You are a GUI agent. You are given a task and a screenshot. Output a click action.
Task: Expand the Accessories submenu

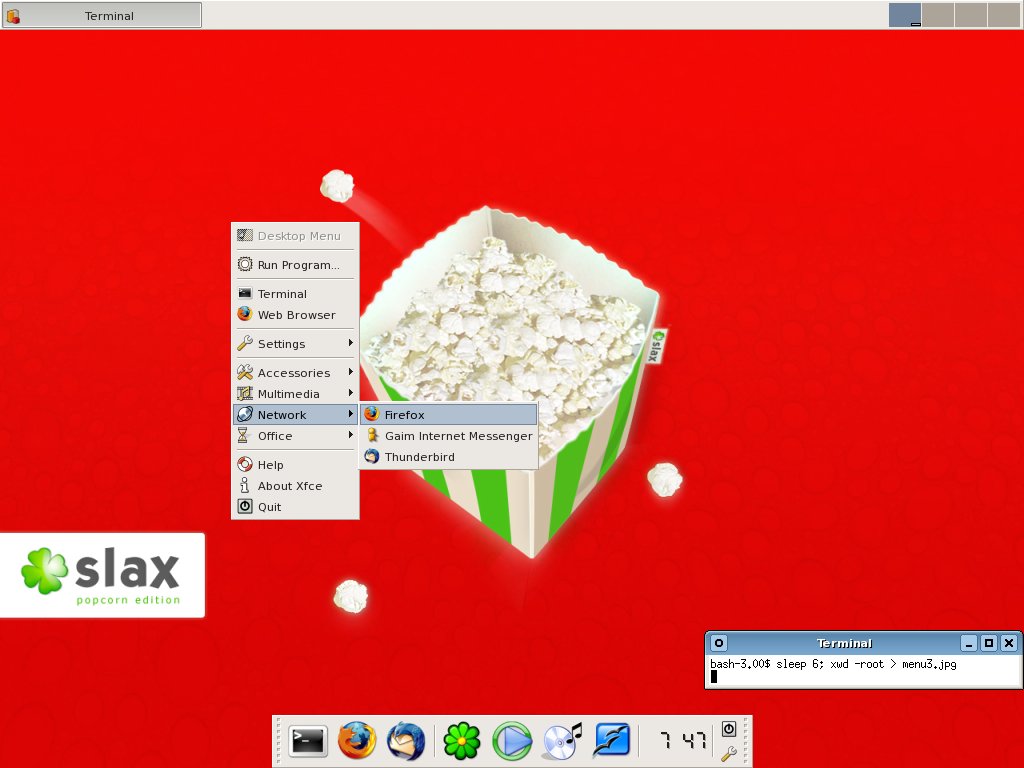pos(295,373)
